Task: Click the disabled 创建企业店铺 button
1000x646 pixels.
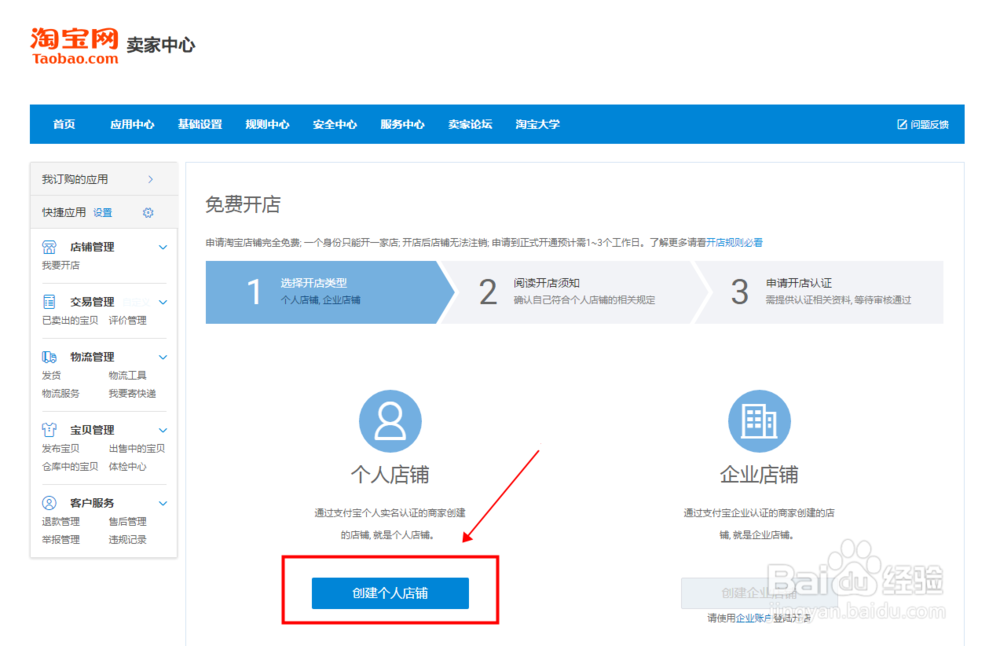Action: [x=759, y=594]
